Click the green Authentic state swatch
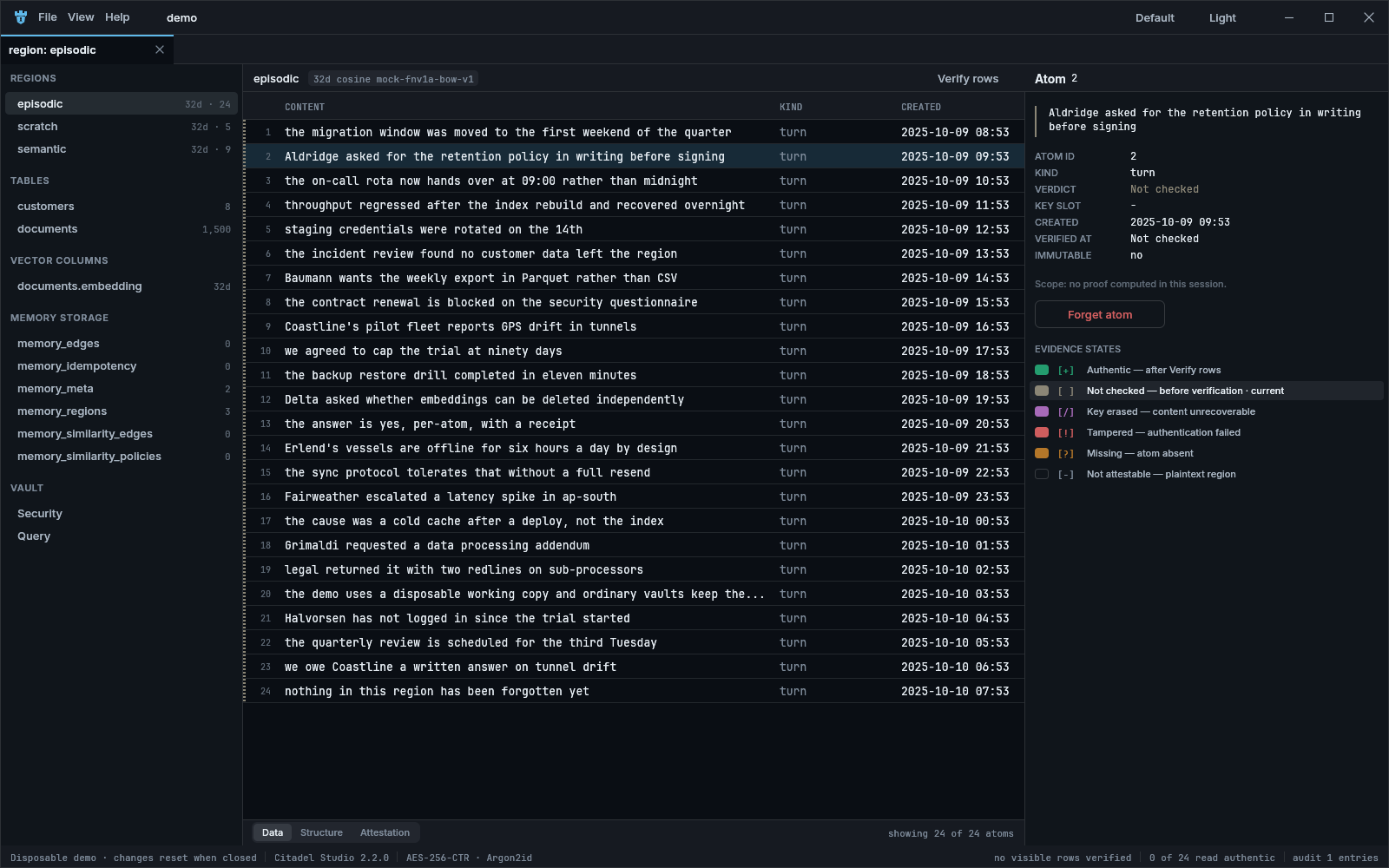The image size is (1389, 868). 1042,370
